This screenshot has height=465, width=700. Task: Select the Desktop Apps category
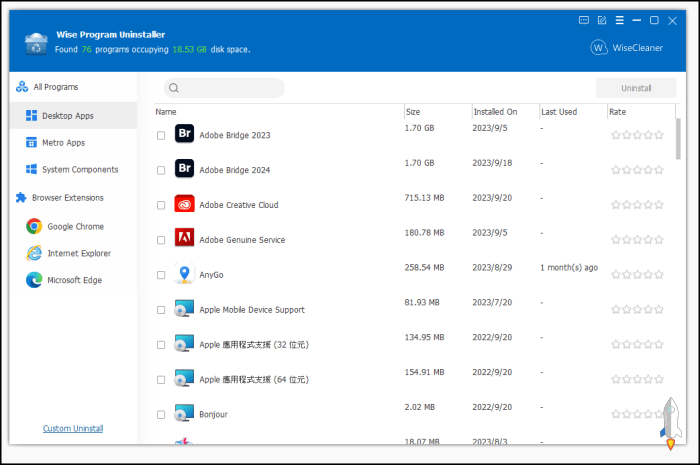[73, 116]
